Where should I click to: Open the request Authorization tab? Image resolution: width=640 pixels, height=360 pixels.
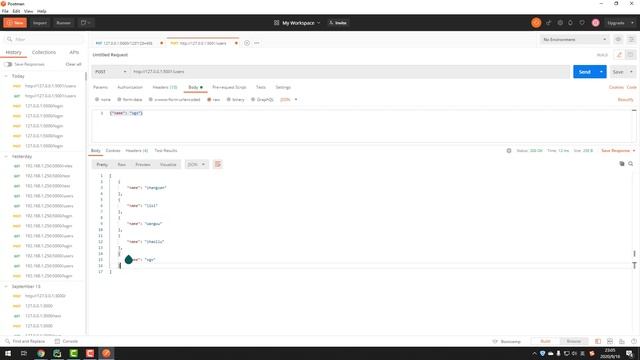tap(130, 87)
